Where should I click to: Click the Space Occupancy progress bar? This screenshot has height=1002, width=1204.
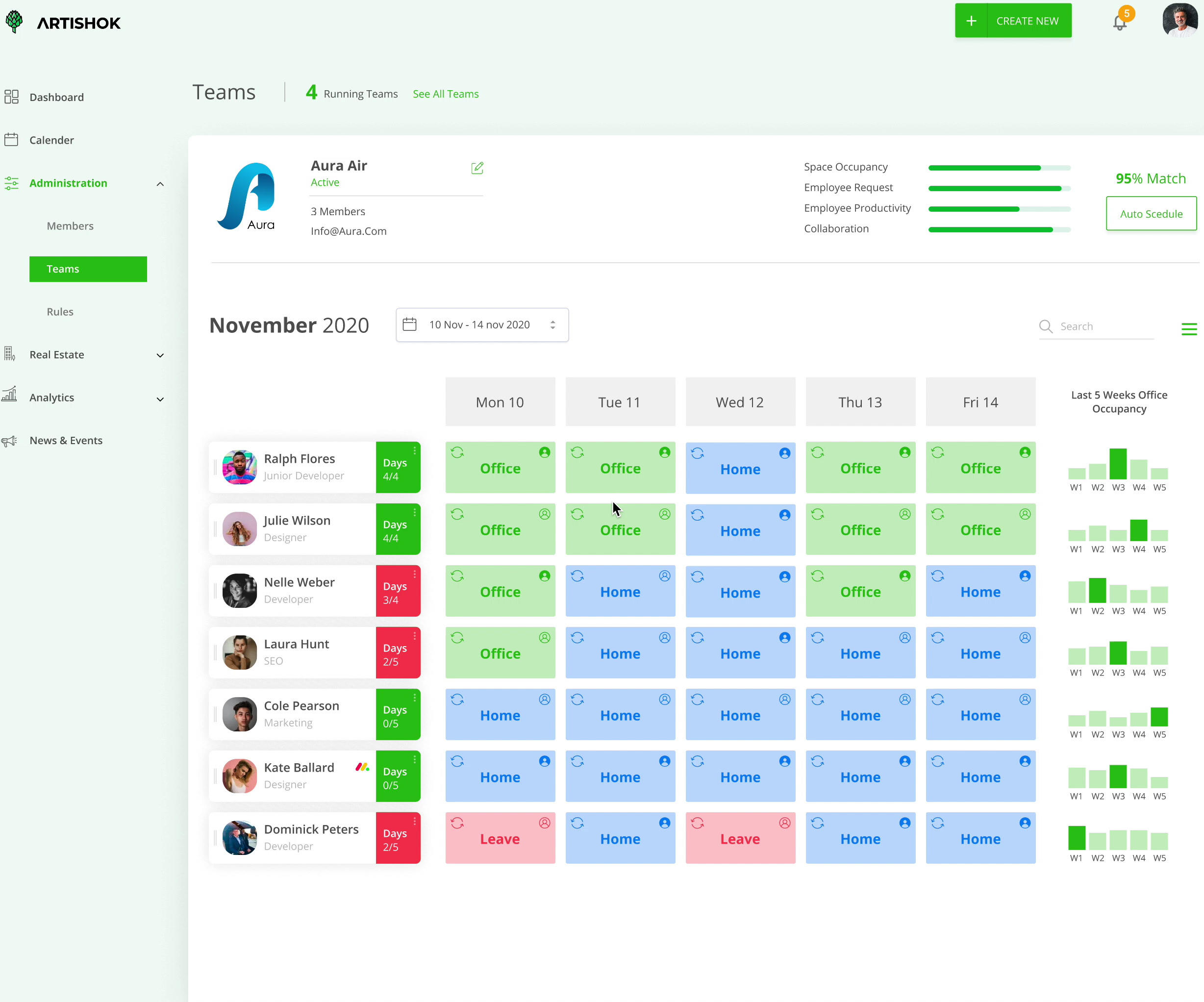pyautogui.click(x=999, y=168)
